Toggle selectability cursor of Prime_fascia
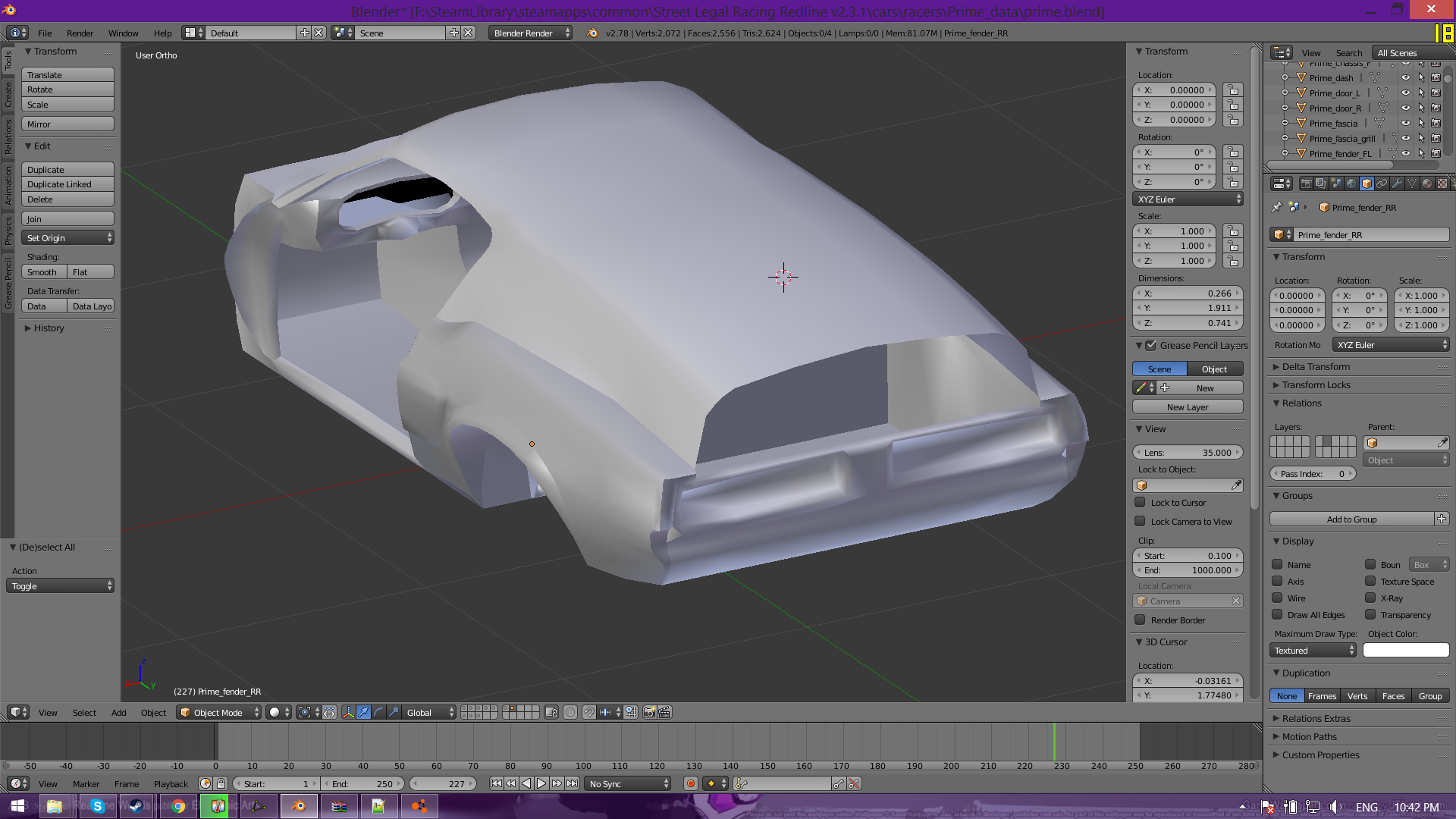Viewport: 1456px width, 819px height. [1421, 123]
